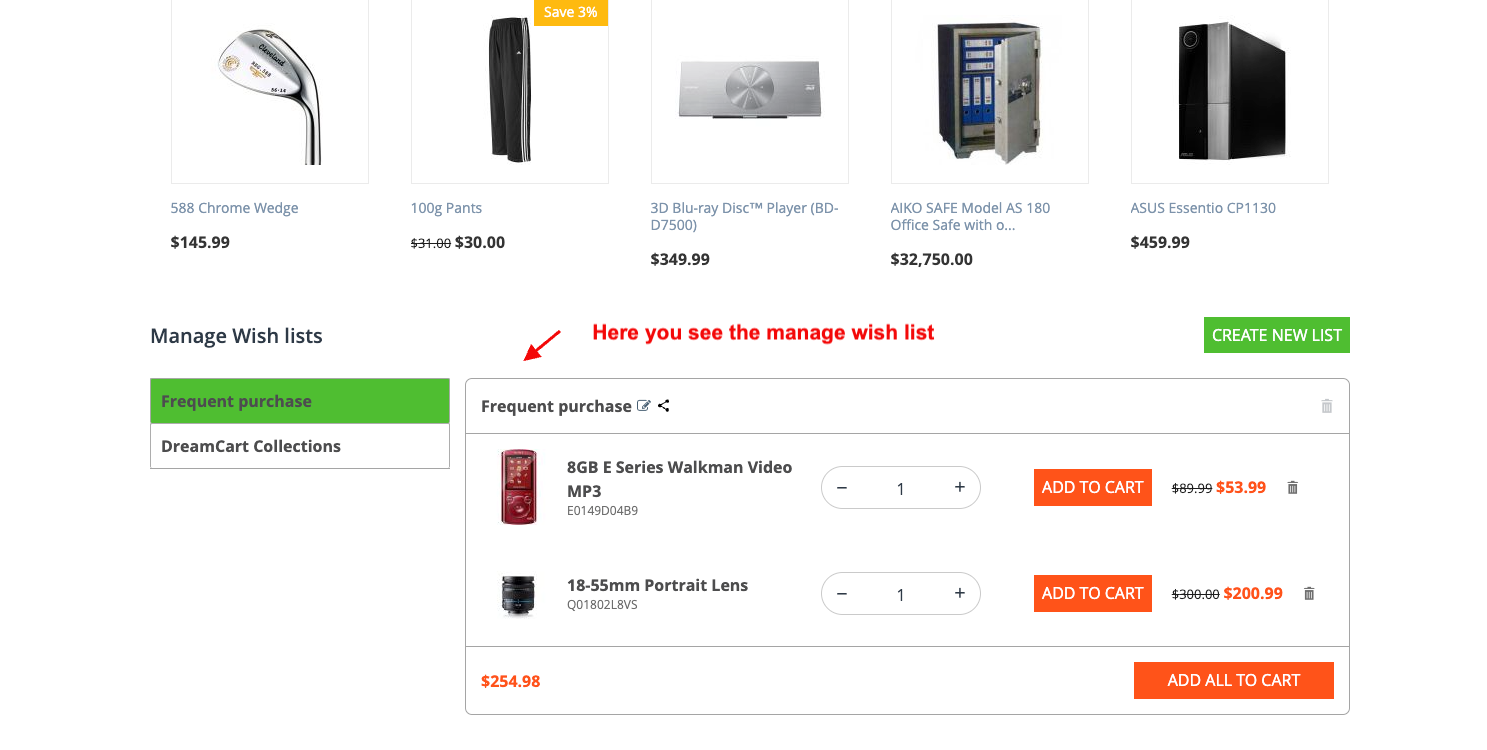Create a new wish list
Screen dimensions: 1487x750
coord(1276,335)
